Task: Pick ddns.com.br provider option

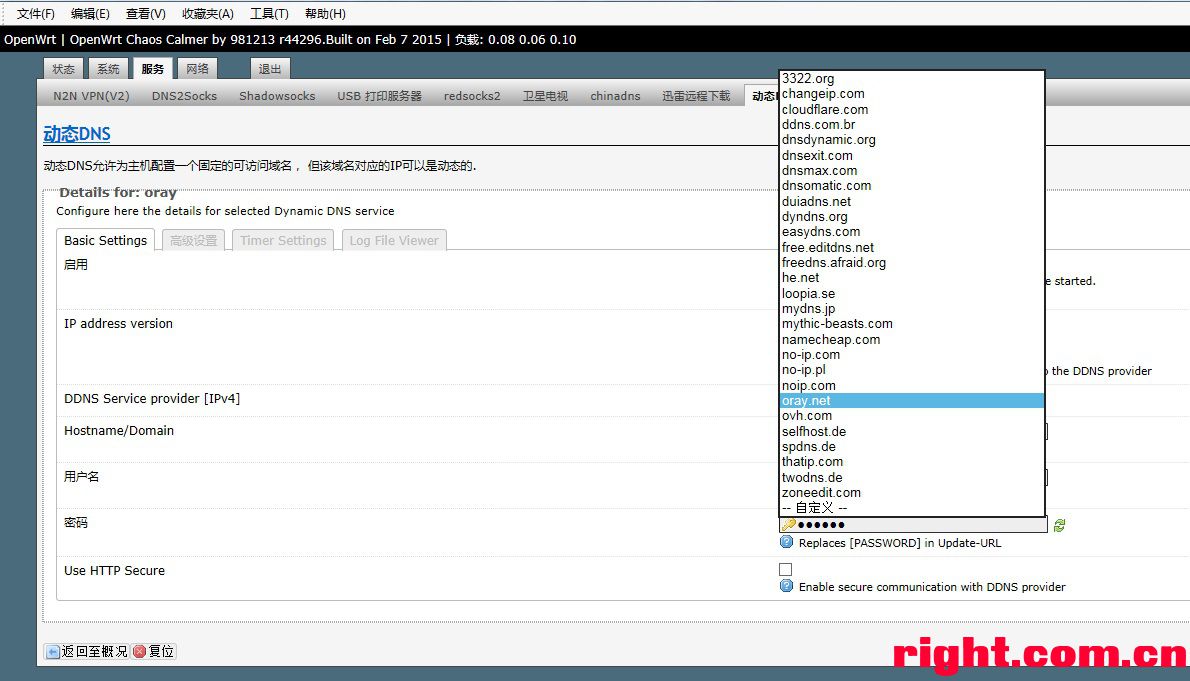Action: tap(912, 125)
